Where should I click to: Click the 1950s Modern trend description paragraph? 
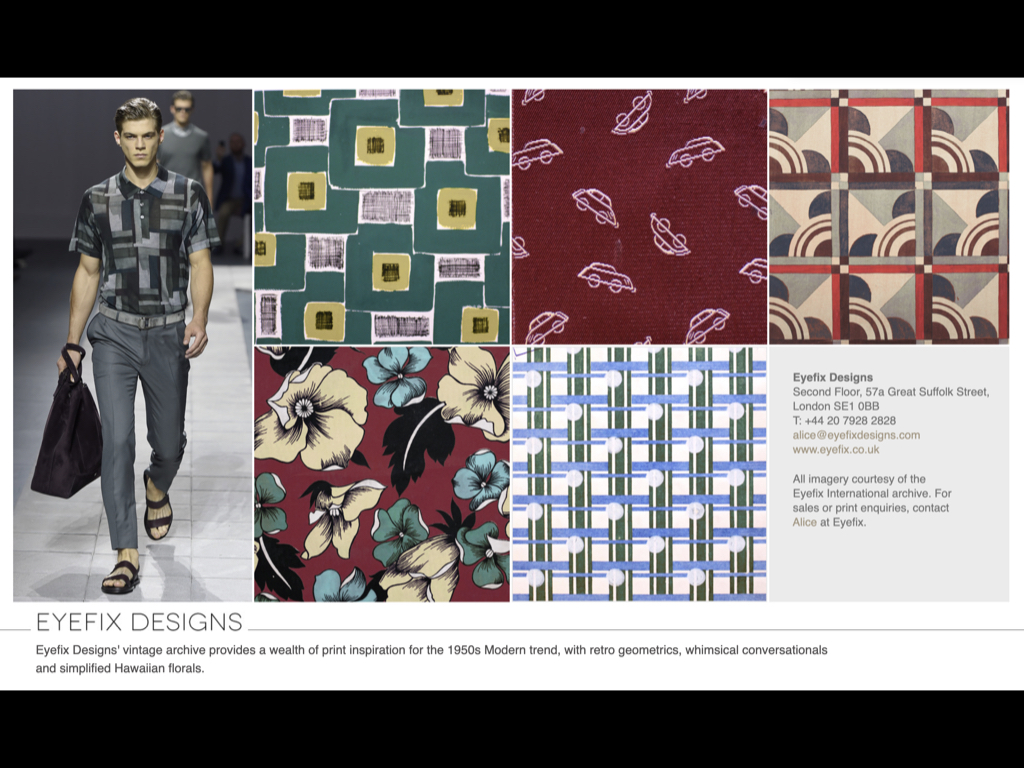coord(430,659)
